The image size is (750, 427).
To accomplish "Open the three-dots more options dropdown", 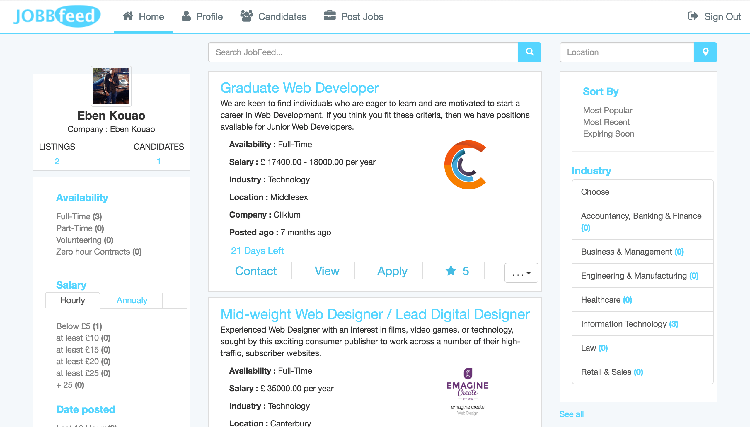I will 521,272.
